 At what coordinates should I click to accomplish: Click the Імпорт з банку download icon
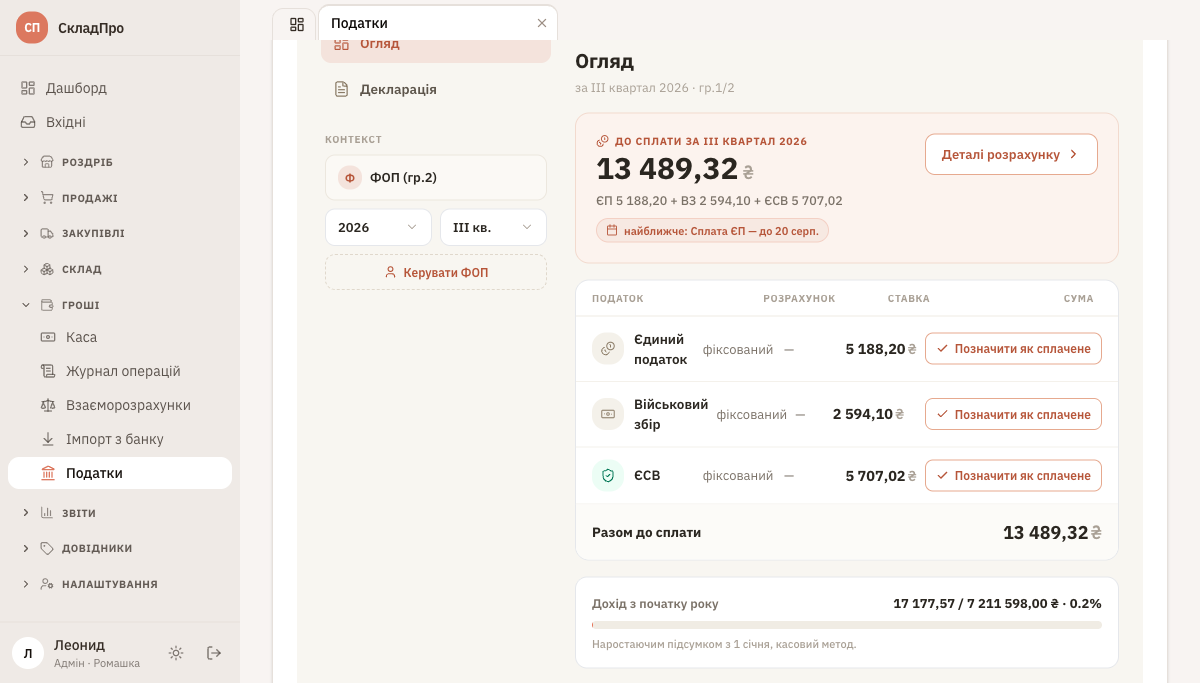(48, 439)
